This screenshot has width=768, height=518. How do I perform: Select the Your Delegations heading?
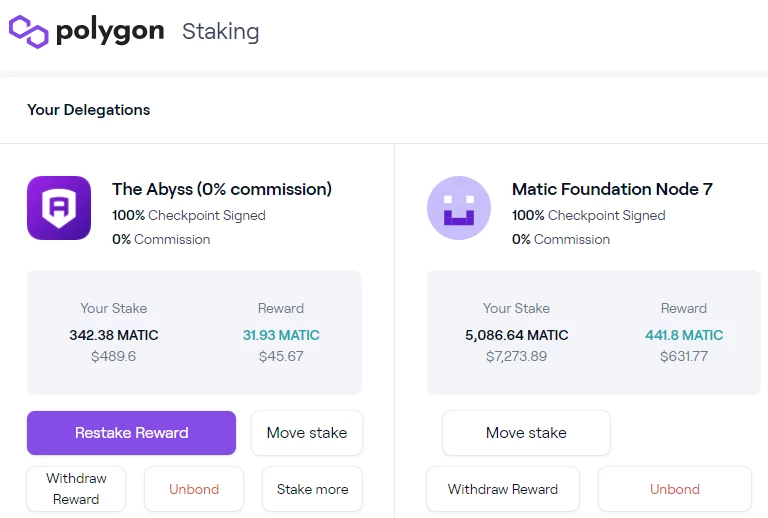[x=89, y=110]
